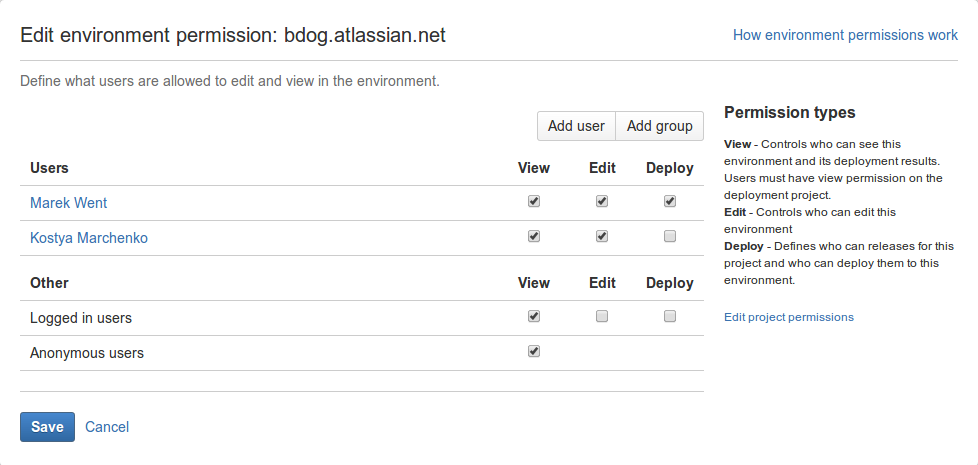This screenshot has width=978, height=465.
Task: Select the Logged in users row label
Action: [81, 318]
